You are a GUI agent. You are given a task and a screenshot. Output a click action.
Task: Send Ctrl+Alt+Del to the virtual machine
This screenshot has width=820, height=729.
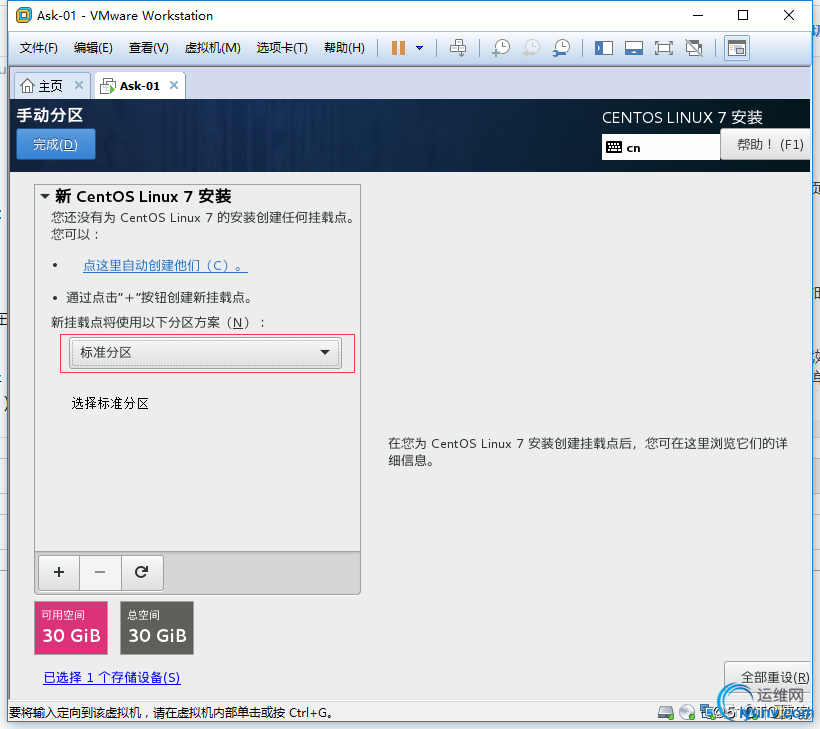click(458, 48)
